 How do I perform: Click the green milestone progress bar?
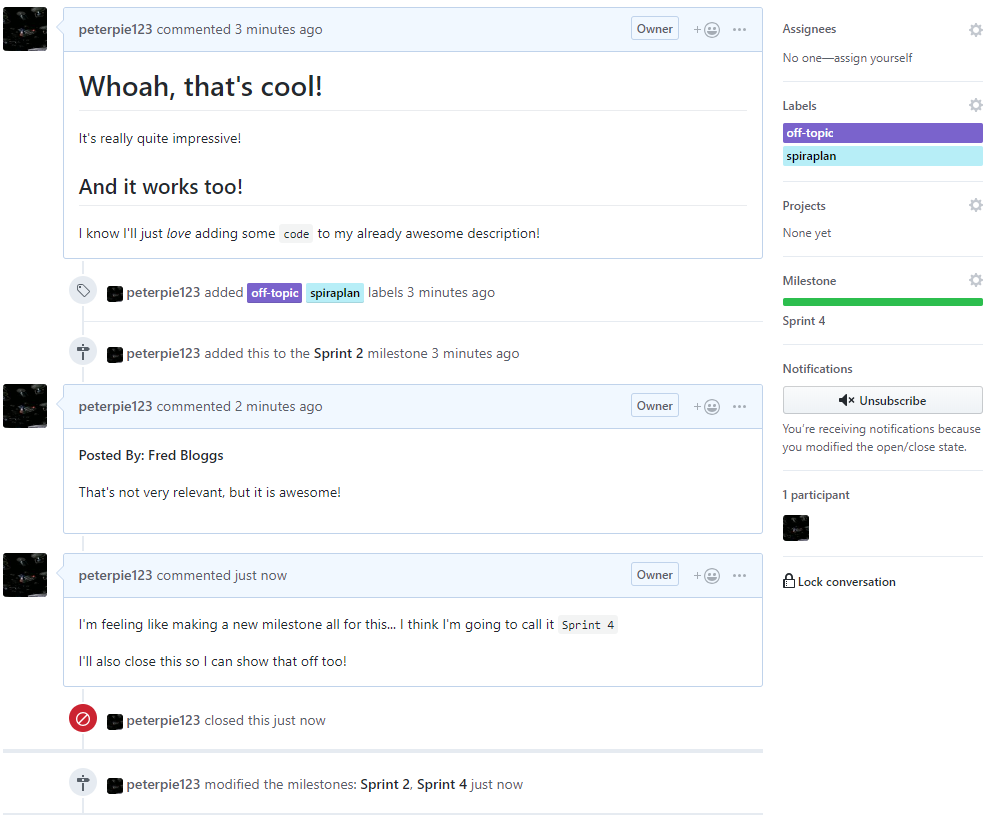[x=882, y=302]
